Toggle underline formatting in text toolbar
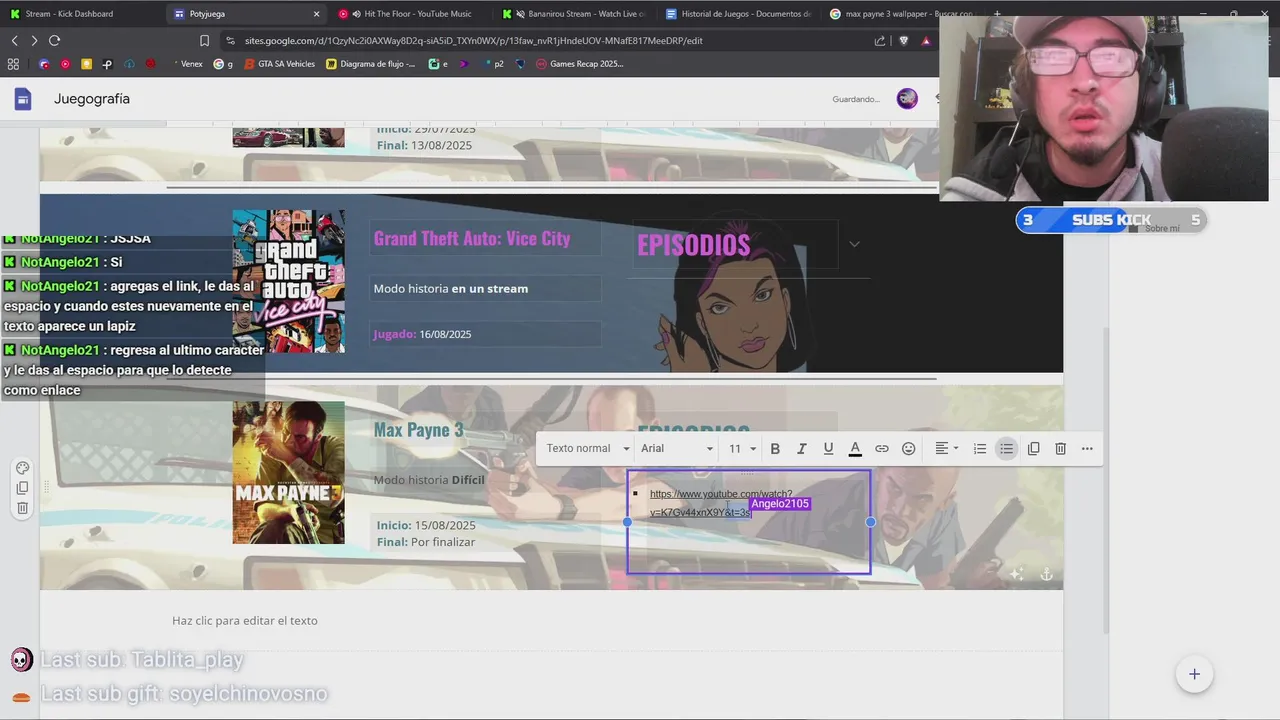Image resolution: width=1280 pixels, height=720 pixels. pos(828,449)
